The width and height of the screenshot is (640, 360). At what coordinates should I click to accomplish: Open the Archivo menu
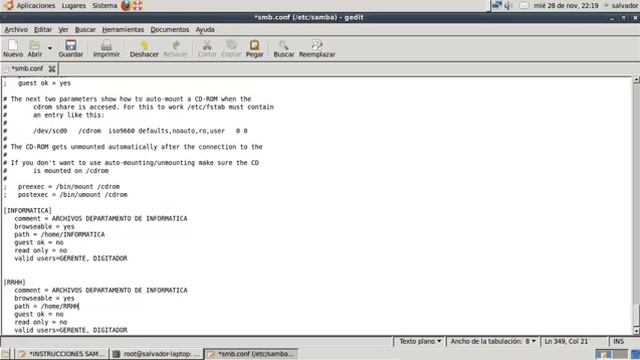16,29
